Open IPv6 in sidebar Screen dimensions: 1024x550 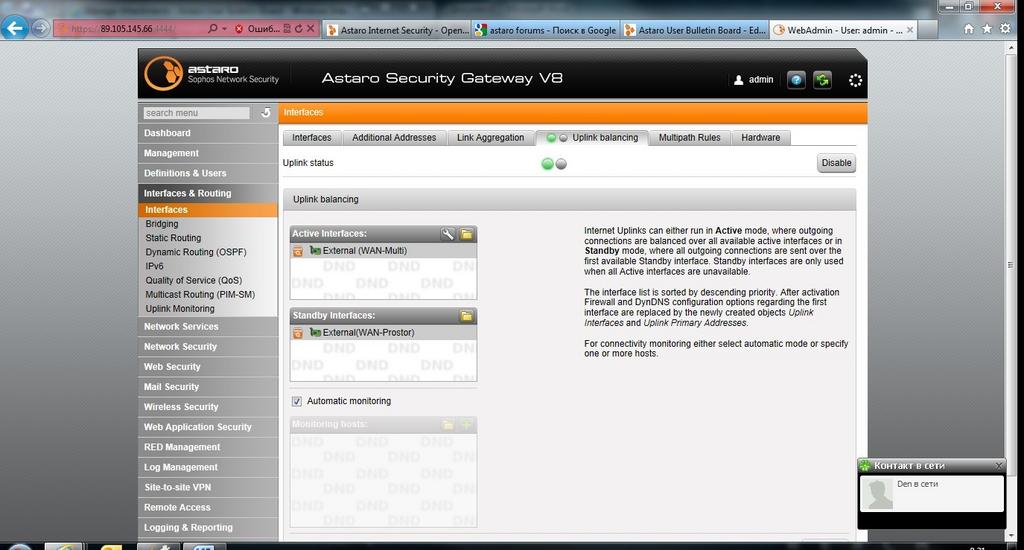(x=154, y=267)
